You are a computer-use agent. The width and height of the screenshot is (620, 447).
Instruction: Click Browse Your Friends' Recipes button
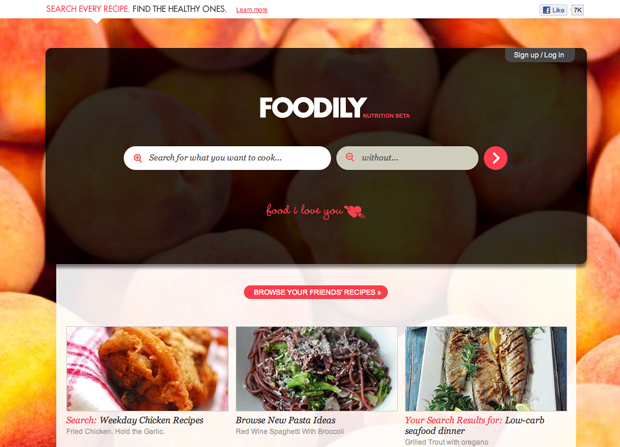316,292
